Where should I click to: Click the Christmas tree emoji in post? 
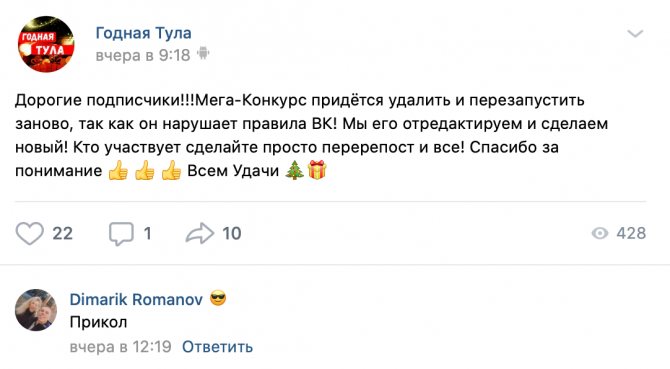(x=294, y=170)
